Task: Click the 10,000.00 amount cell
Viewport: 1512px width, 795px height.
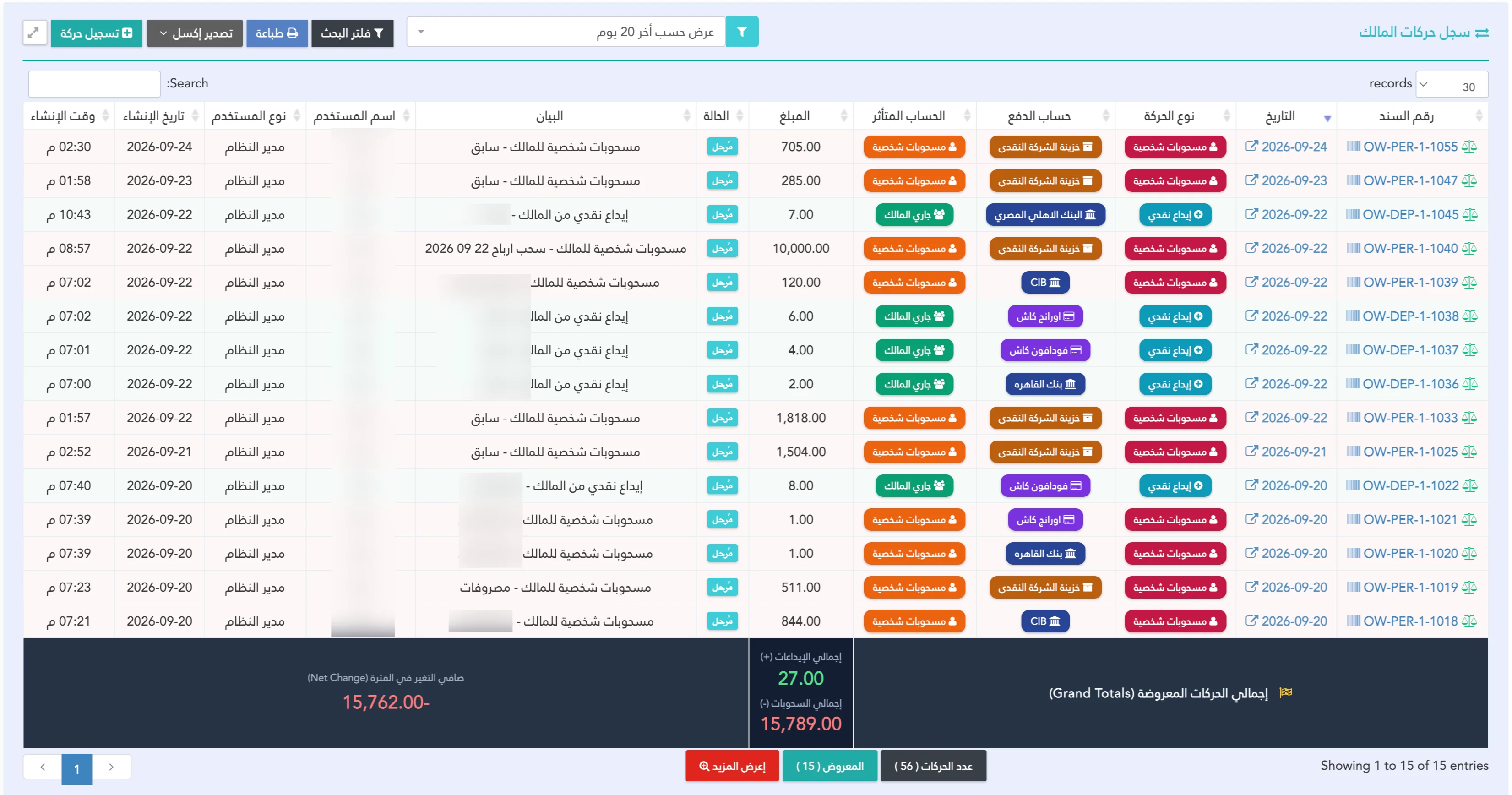Action: 801,248
